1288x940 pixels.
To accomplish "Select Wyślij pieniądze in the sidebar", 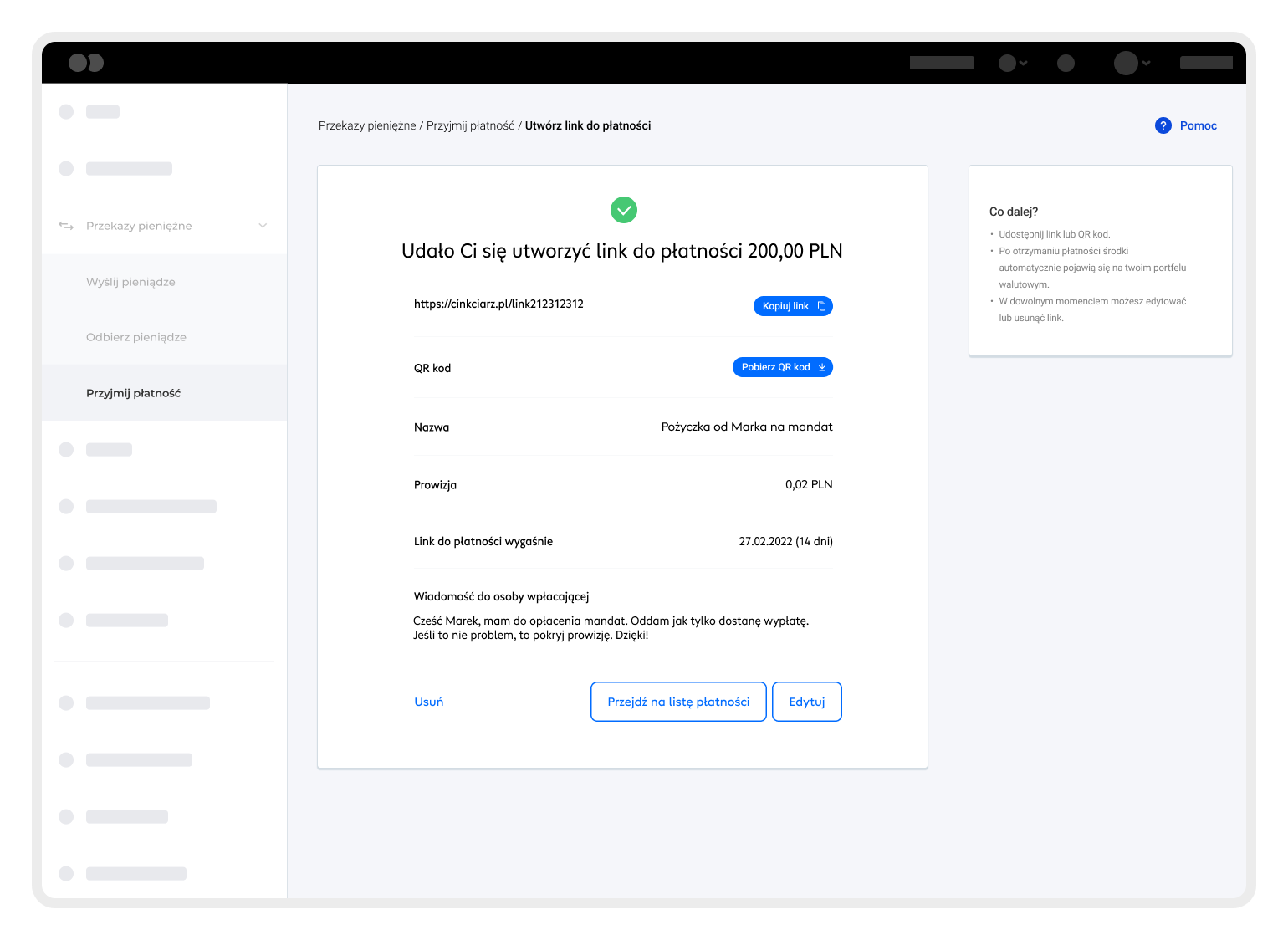I will point(130,282).
